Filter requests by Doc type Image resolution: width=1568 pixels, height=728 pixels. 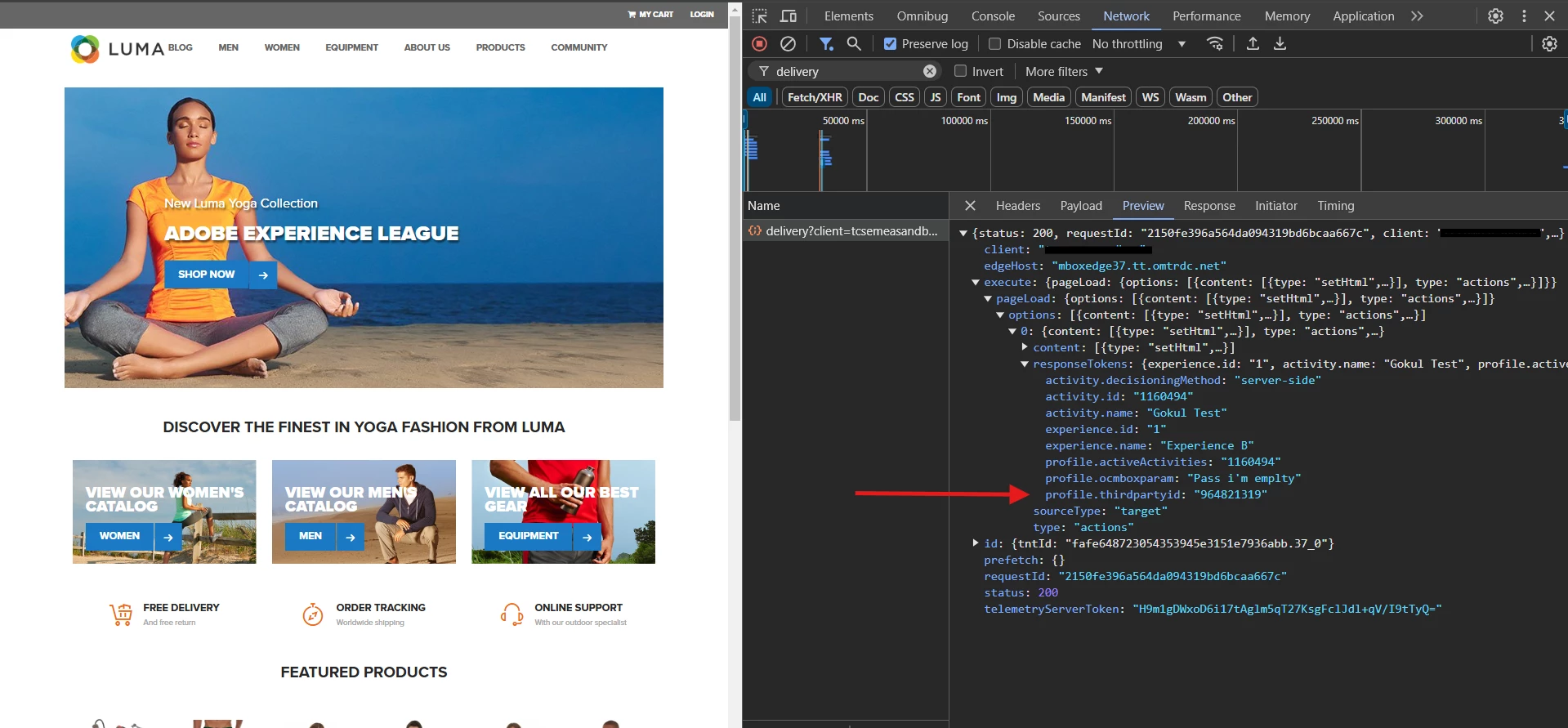(869, 97)
